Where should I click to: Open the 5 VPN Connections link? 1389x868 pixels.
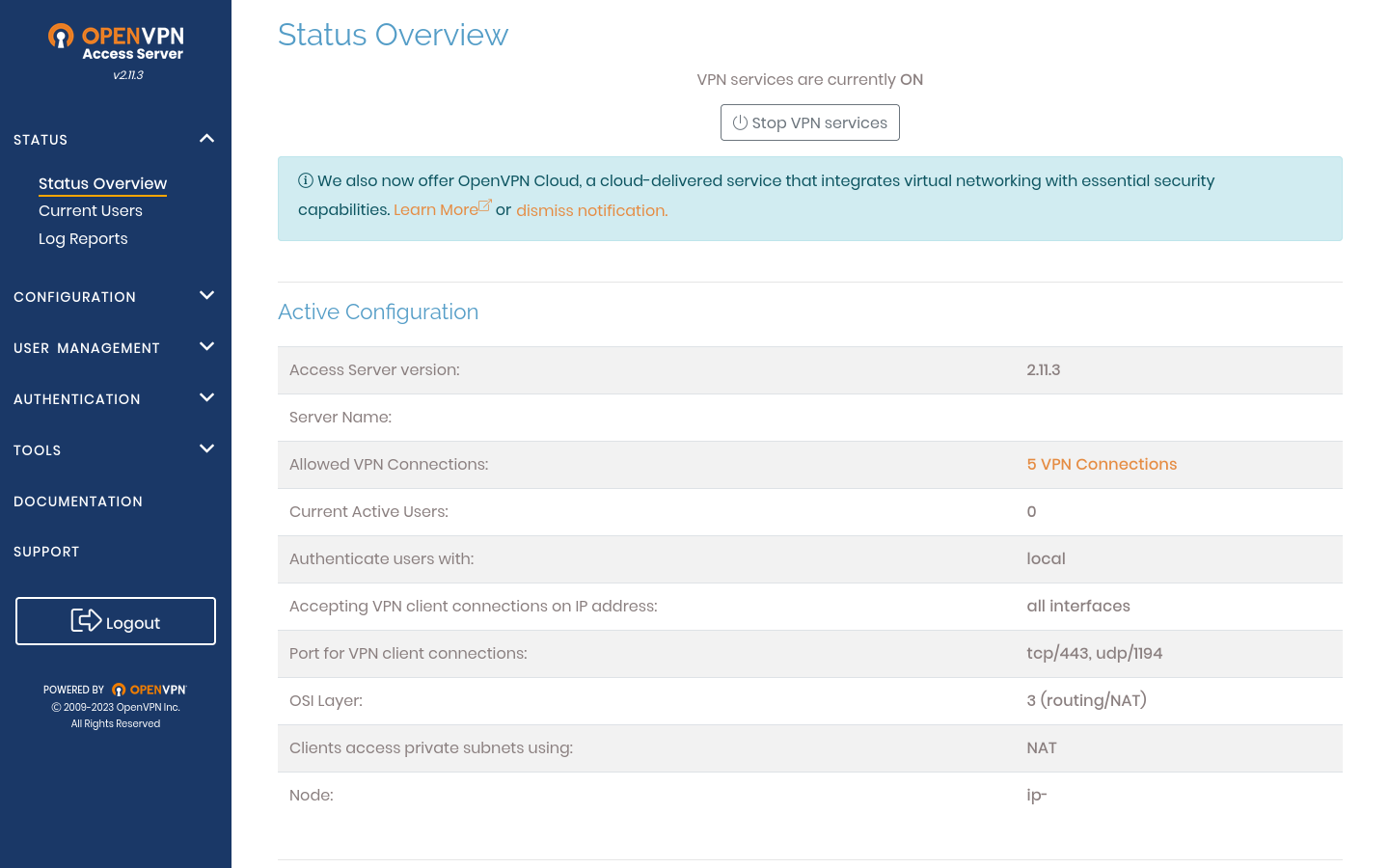[1102, 464]
